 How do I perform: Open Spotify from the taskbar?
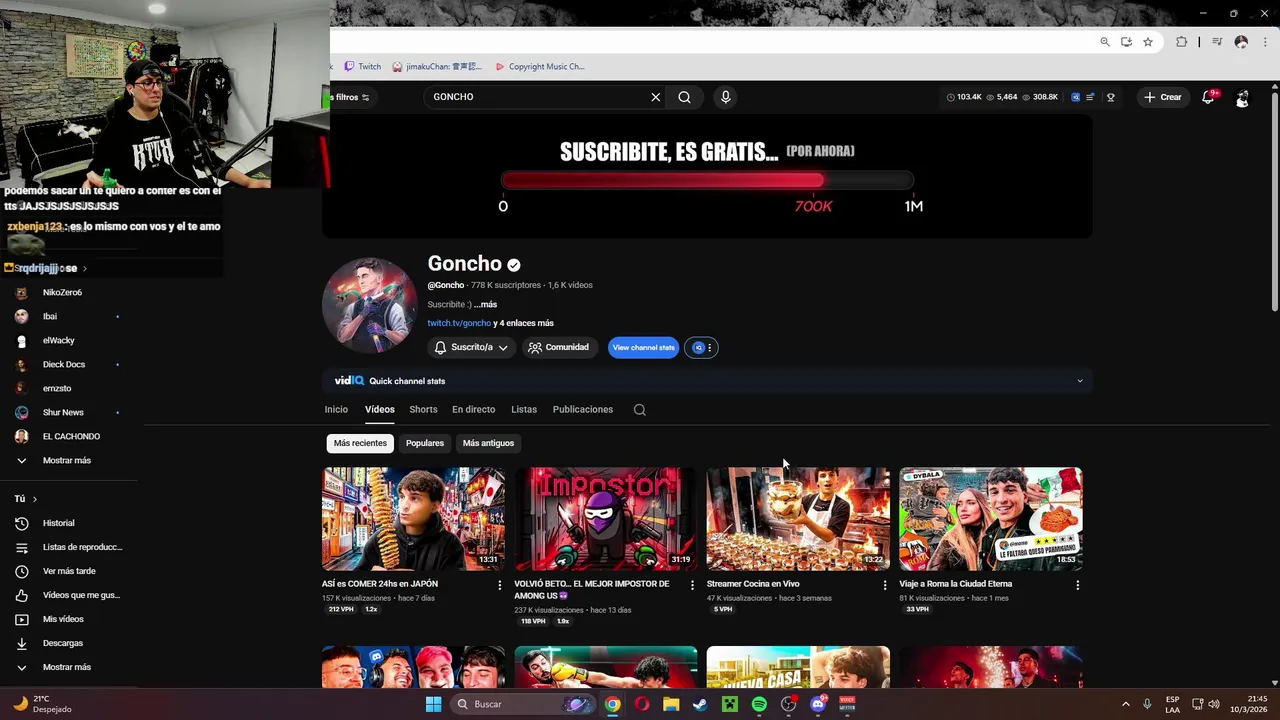pos(759,704)
